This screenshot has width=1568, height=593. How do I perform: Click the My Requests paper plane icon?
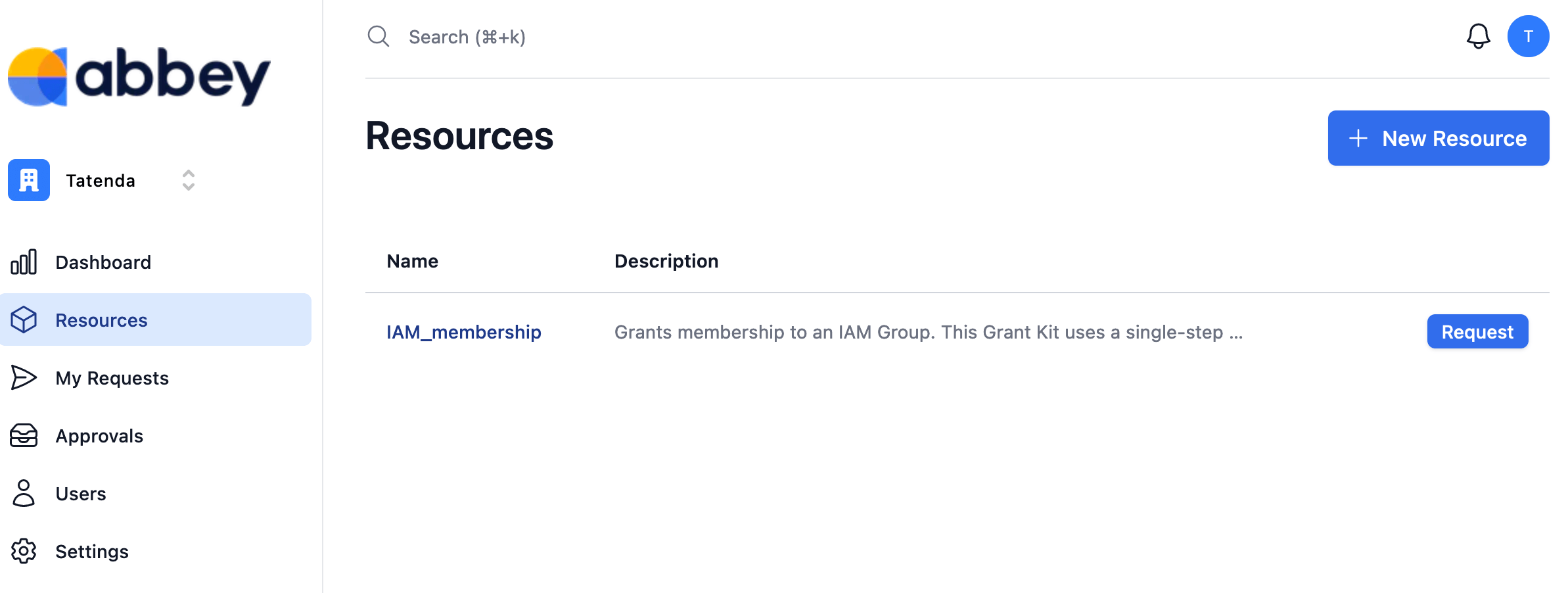point(24,377)
